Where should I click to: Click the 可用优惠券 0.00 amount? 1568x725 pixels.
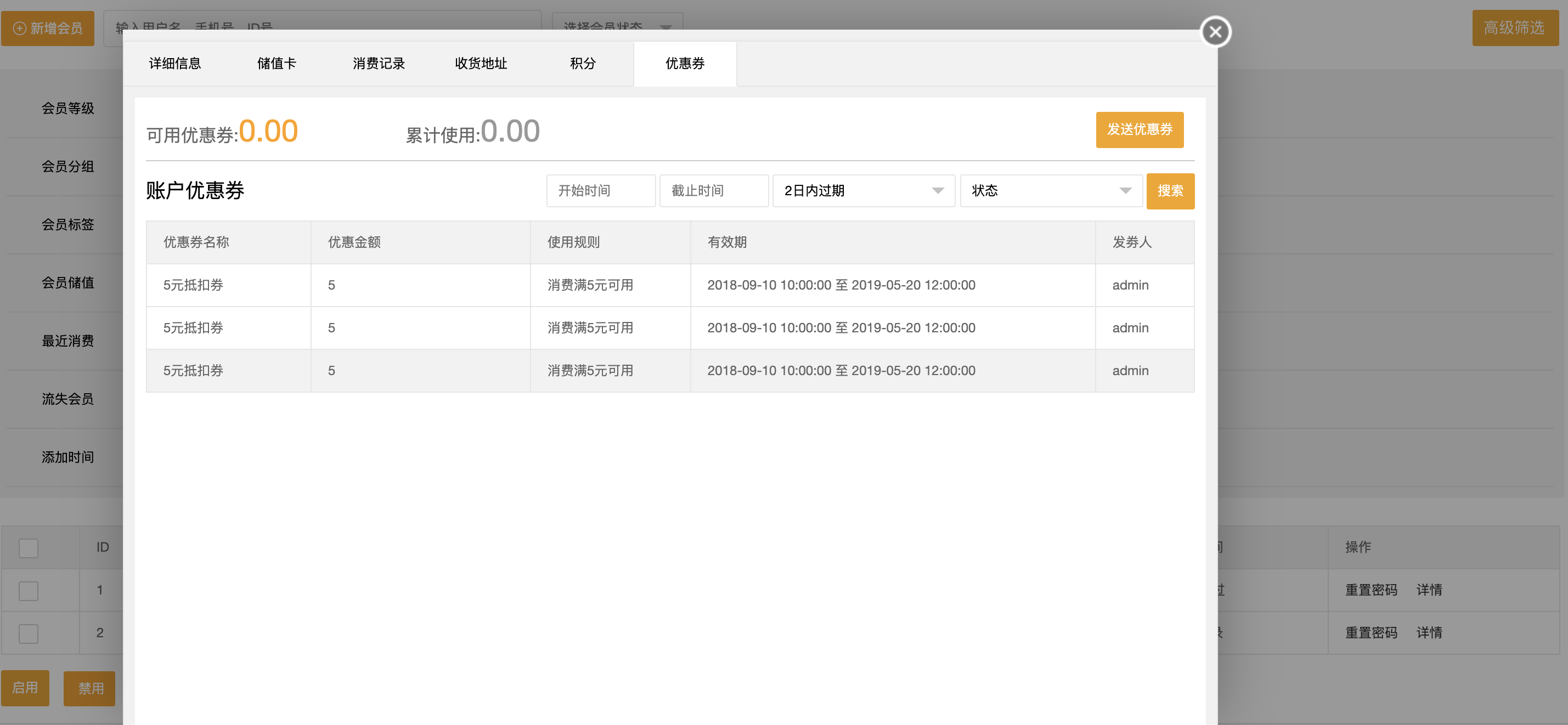[268, 131]
